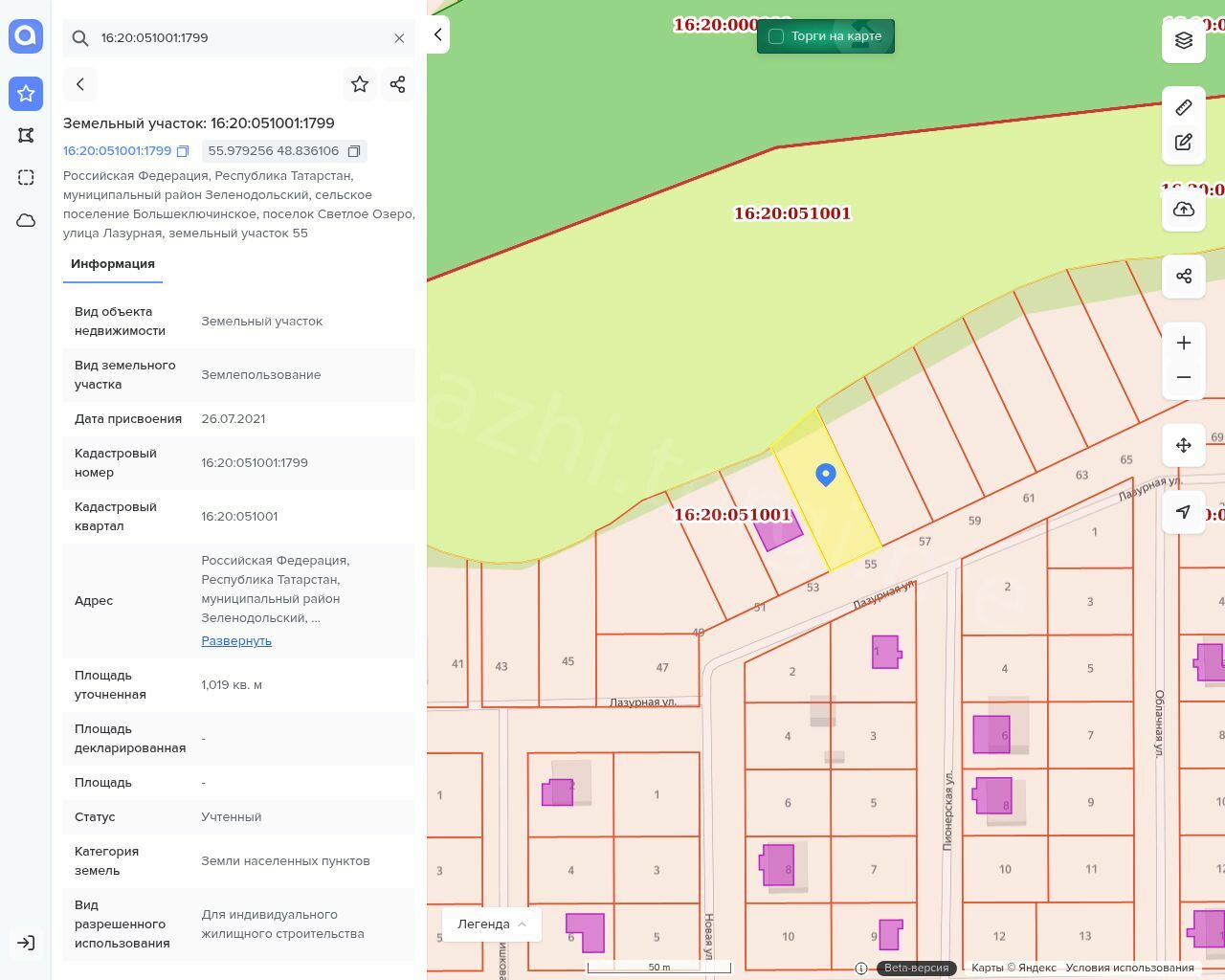Open the map drawing edit tool

1183,142
